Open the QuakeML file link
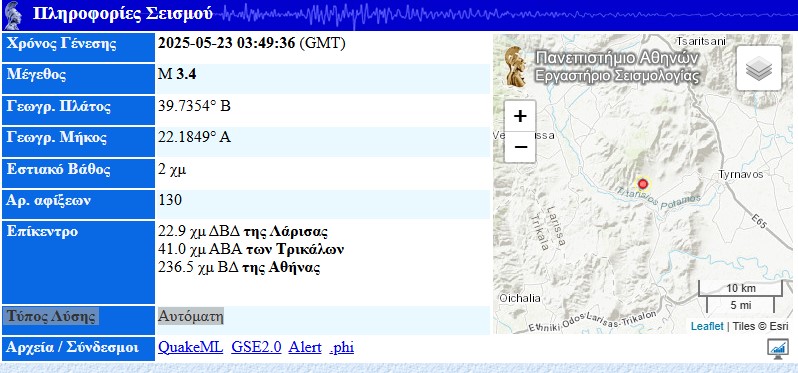This screenshot has width=798, height=373. point(190,347)
